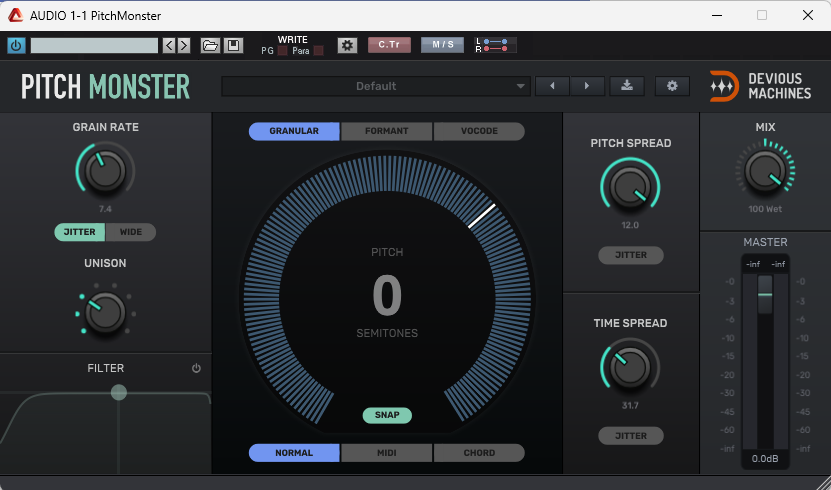Click Pitch Spread value 12.0
Image resolution: width=831 pixels, height=490 pixels.
click(x=630, y=225)
